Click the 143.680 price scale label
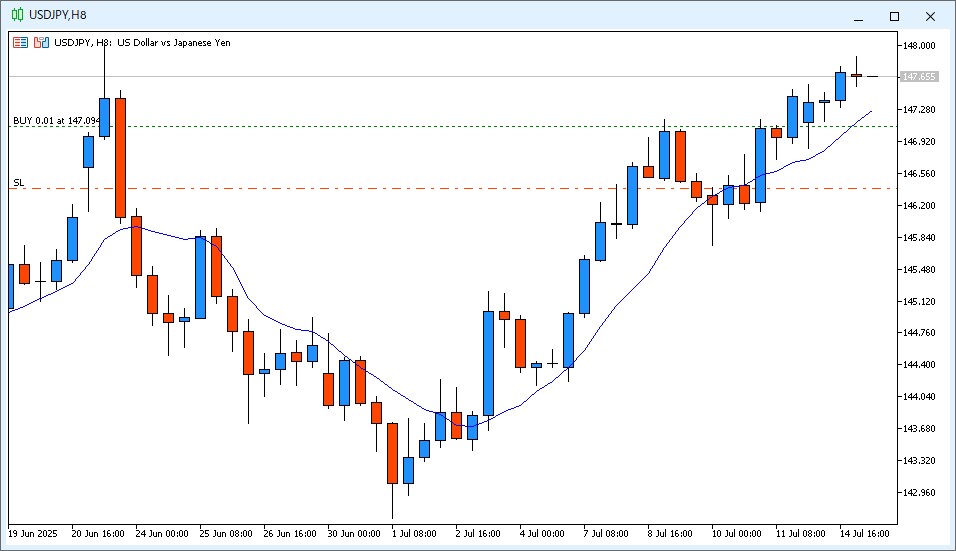The height and width of the screenshot is (551, 956). (x=919, y=428)
